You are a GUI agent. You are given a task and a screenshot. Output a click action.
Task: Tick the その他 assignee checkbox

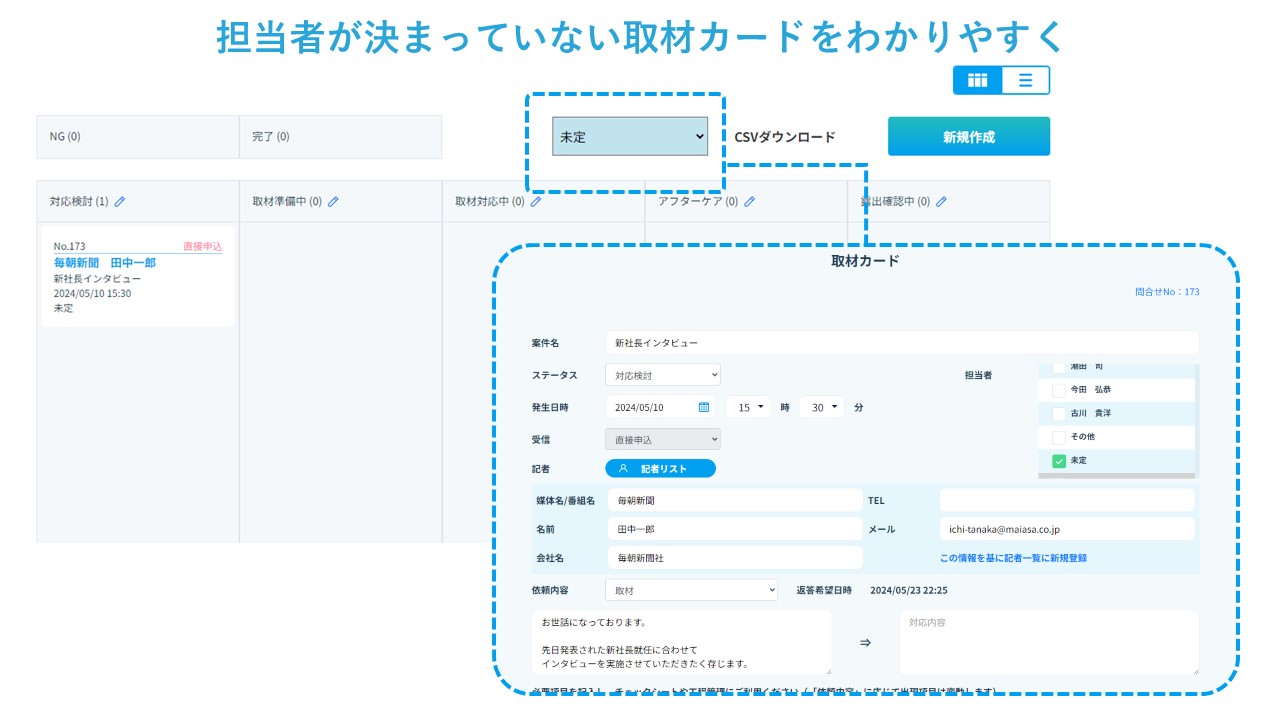point(1059,437)
